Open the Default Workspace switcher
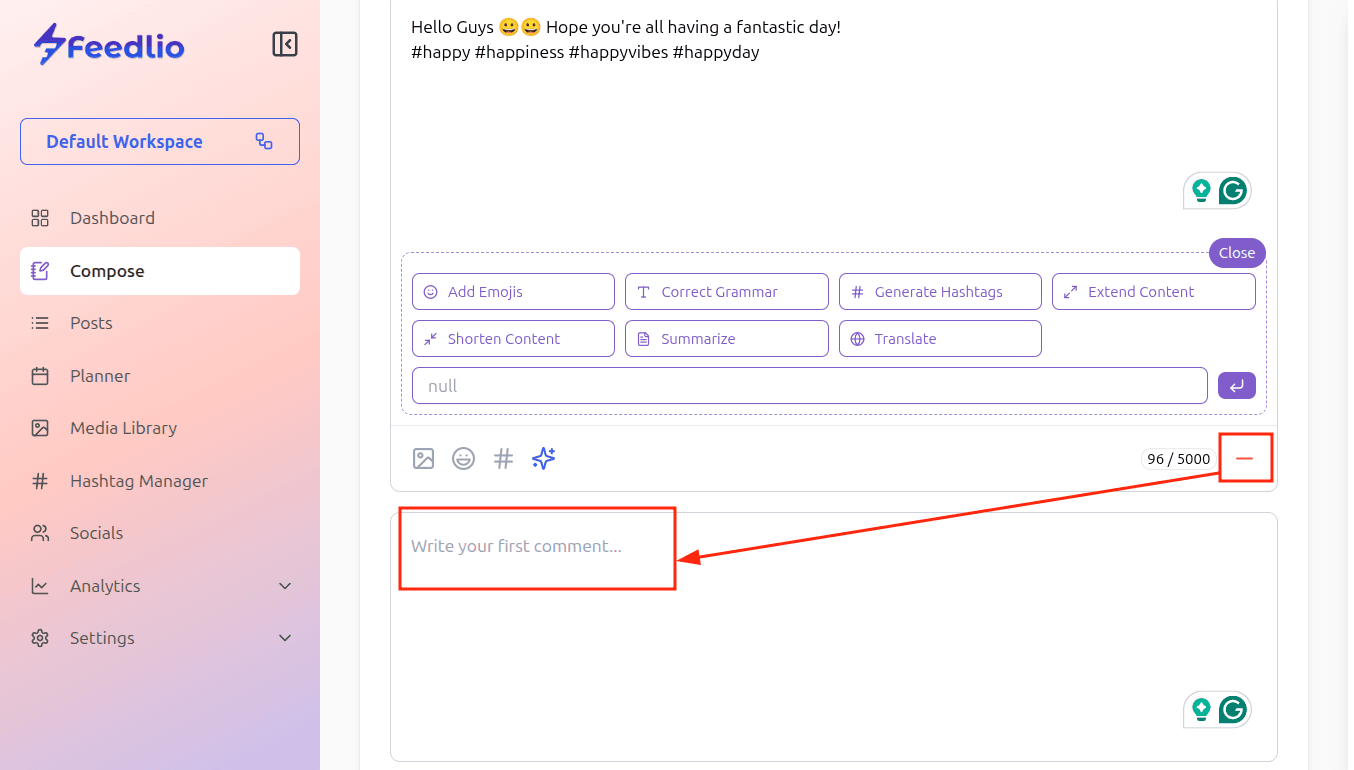 pos(160,141)
